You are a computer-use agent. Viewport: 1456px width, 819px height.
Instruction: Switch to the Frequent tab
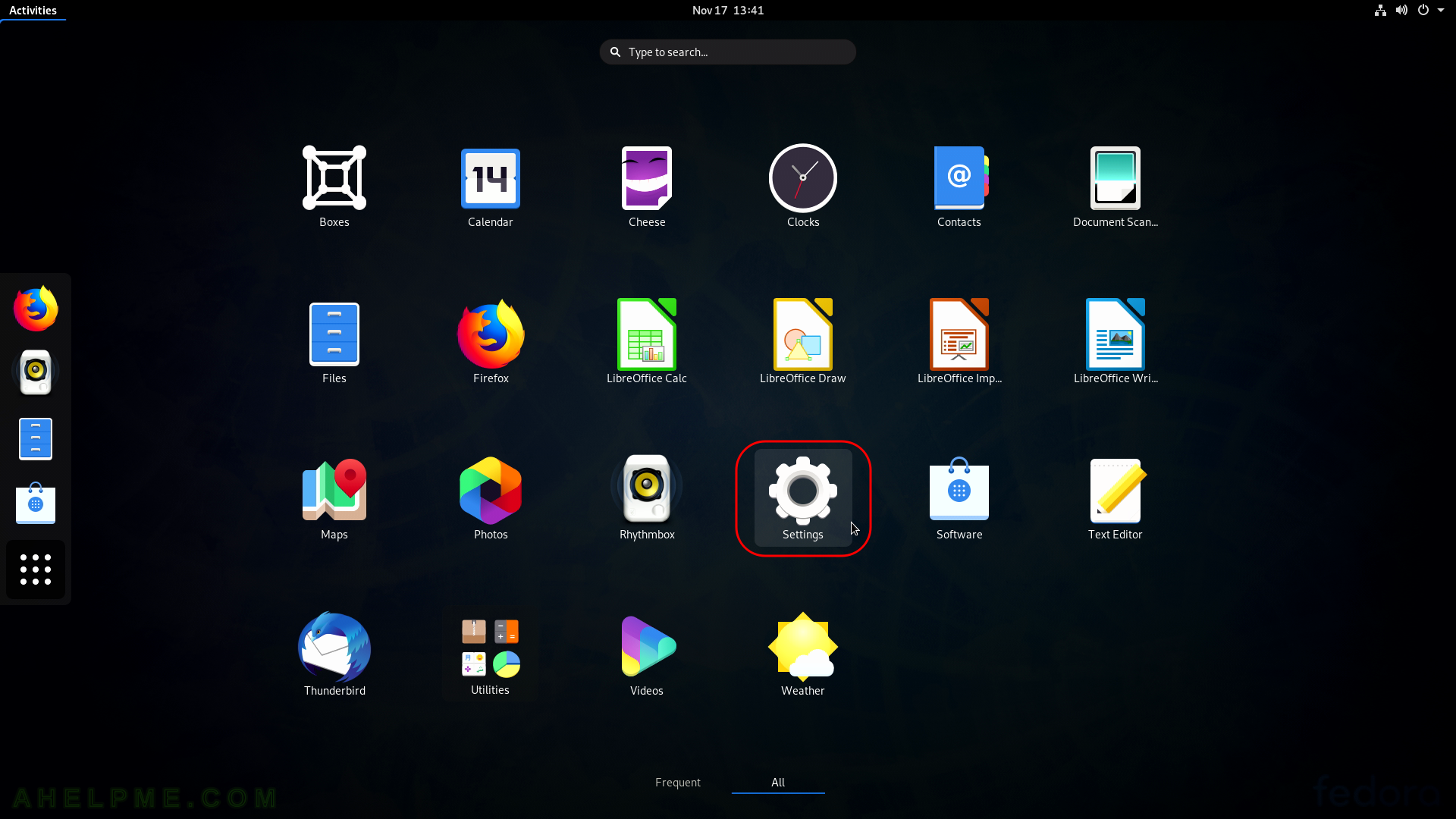tap(678, 783)
